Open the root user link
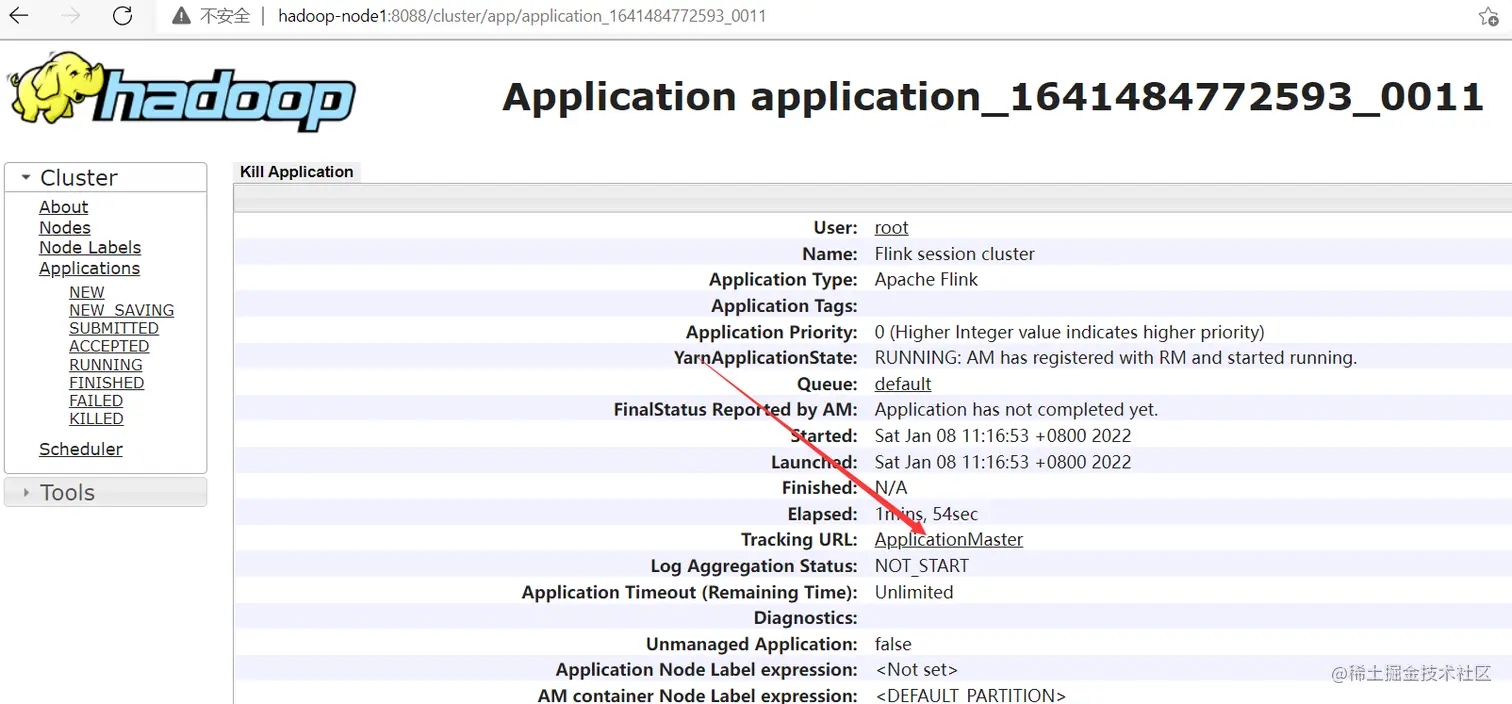 tap(892, 228)
